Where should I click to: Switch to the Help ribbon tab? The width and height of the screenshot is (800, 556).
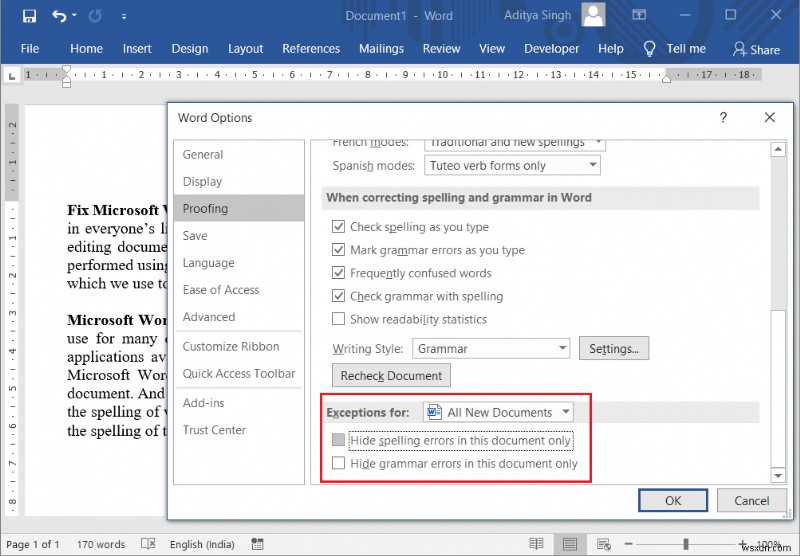[x=611, y=49]
